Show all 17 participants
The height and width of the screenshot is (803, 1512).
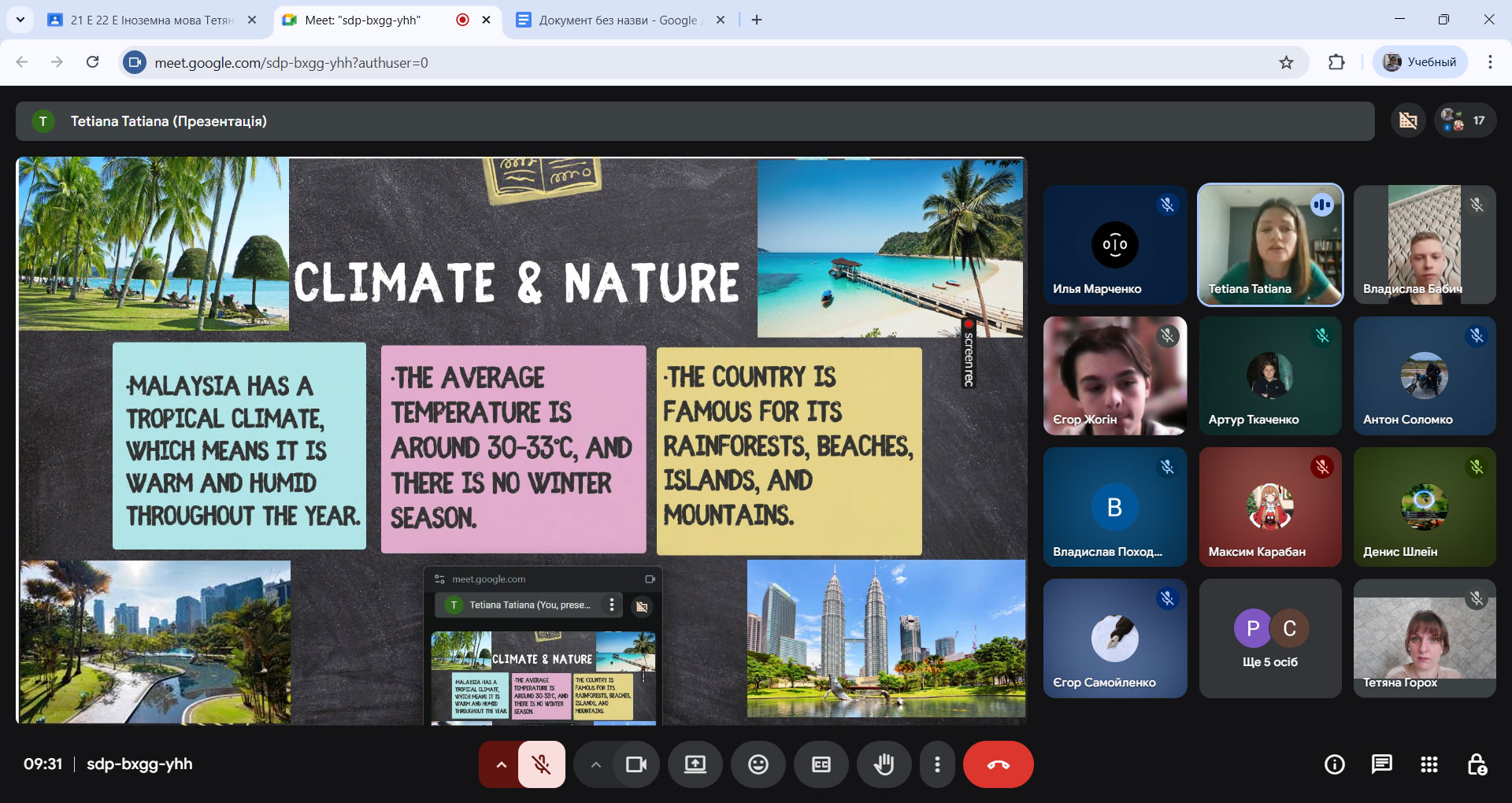[1465, 120]
